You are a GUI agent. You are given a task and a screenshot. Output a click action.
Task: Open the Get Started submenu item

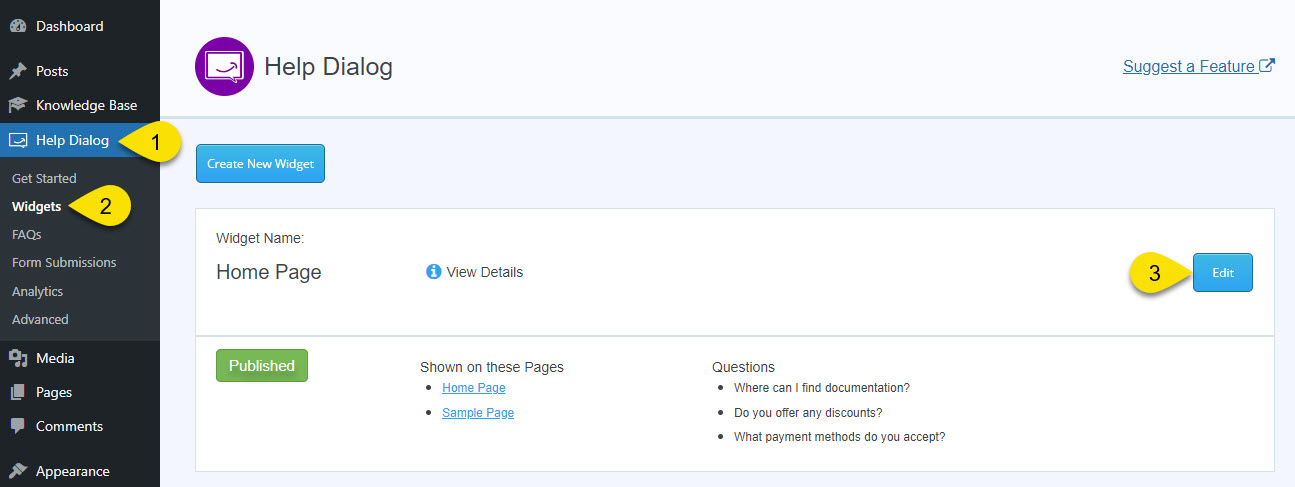(44, 178)
